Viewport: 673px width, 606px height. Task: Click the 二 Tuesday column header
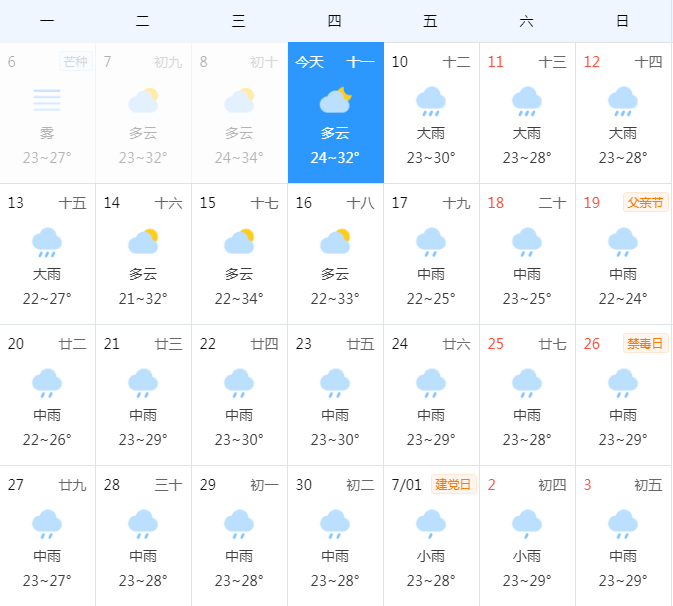(x=143, y=21)
